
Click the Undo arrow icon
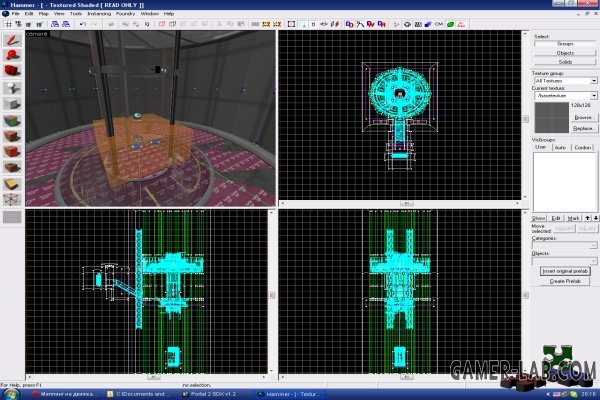coord(83,24)
